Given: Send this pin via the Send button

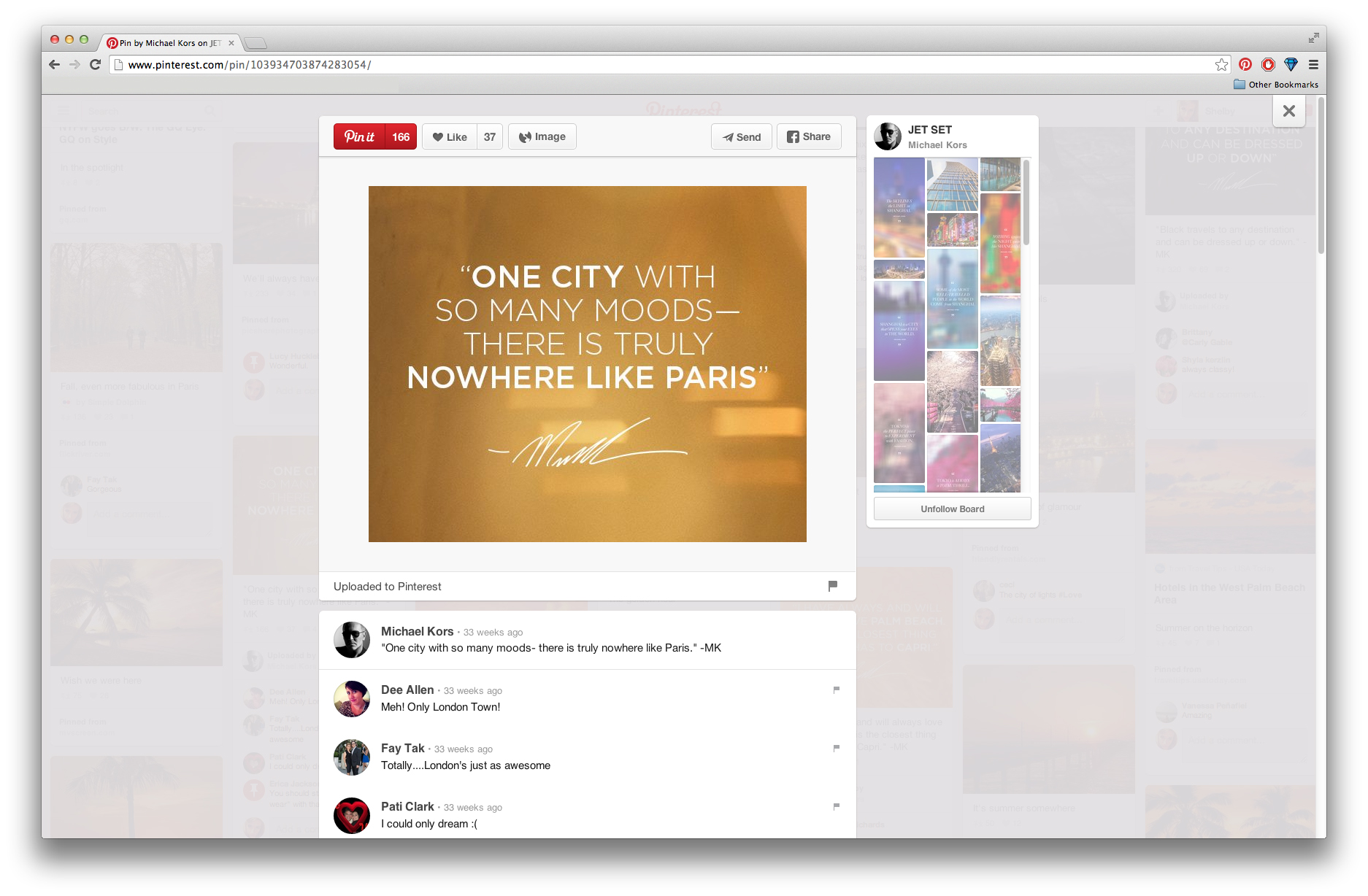Looking at the screenshot, I should pos(742,136).
